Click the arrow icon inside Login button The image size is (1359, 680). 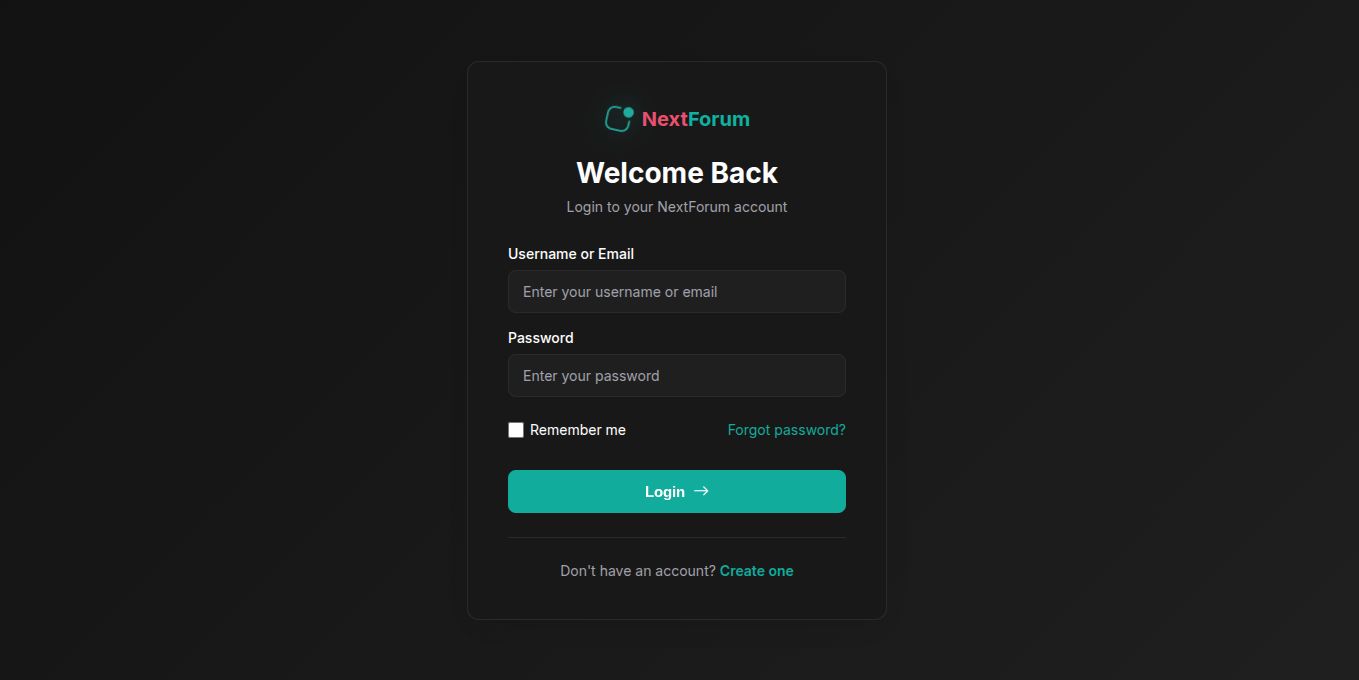701,491
